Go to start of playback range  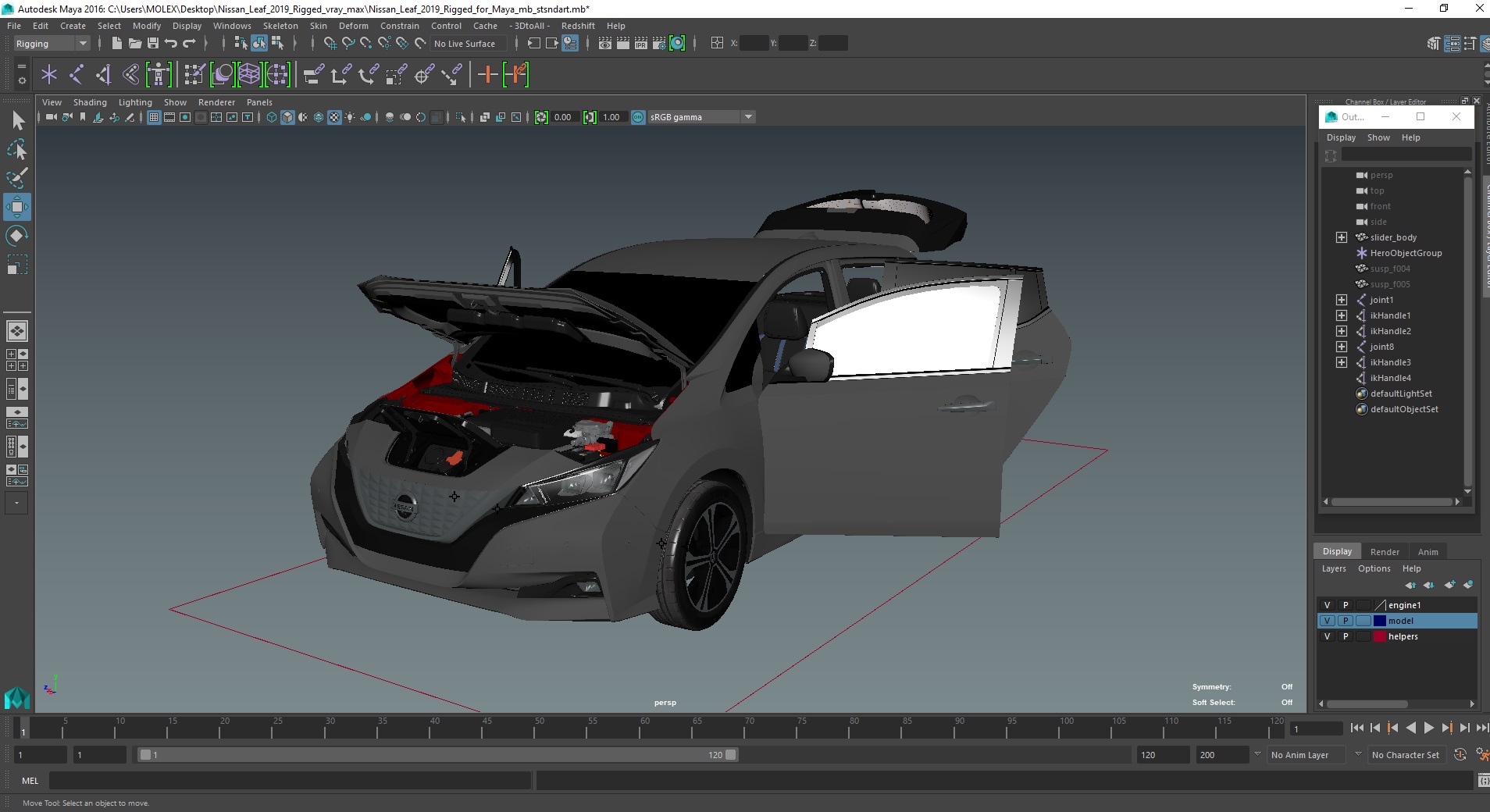pos(1356,728)
